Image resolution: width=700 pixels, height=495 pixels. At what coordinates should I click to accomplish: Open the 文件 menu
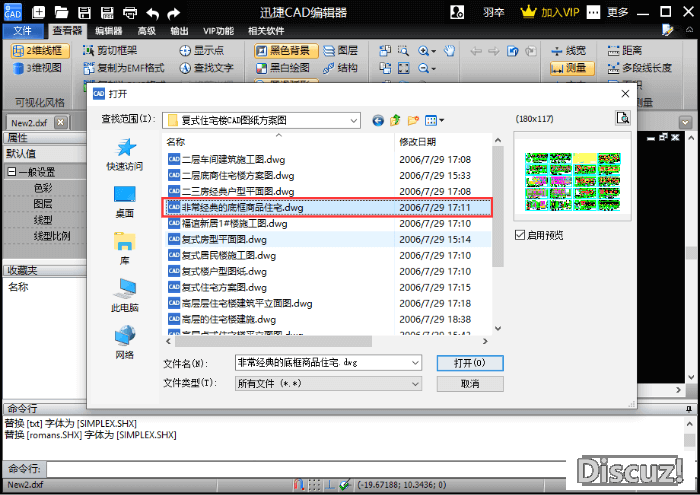click(23, 31)
